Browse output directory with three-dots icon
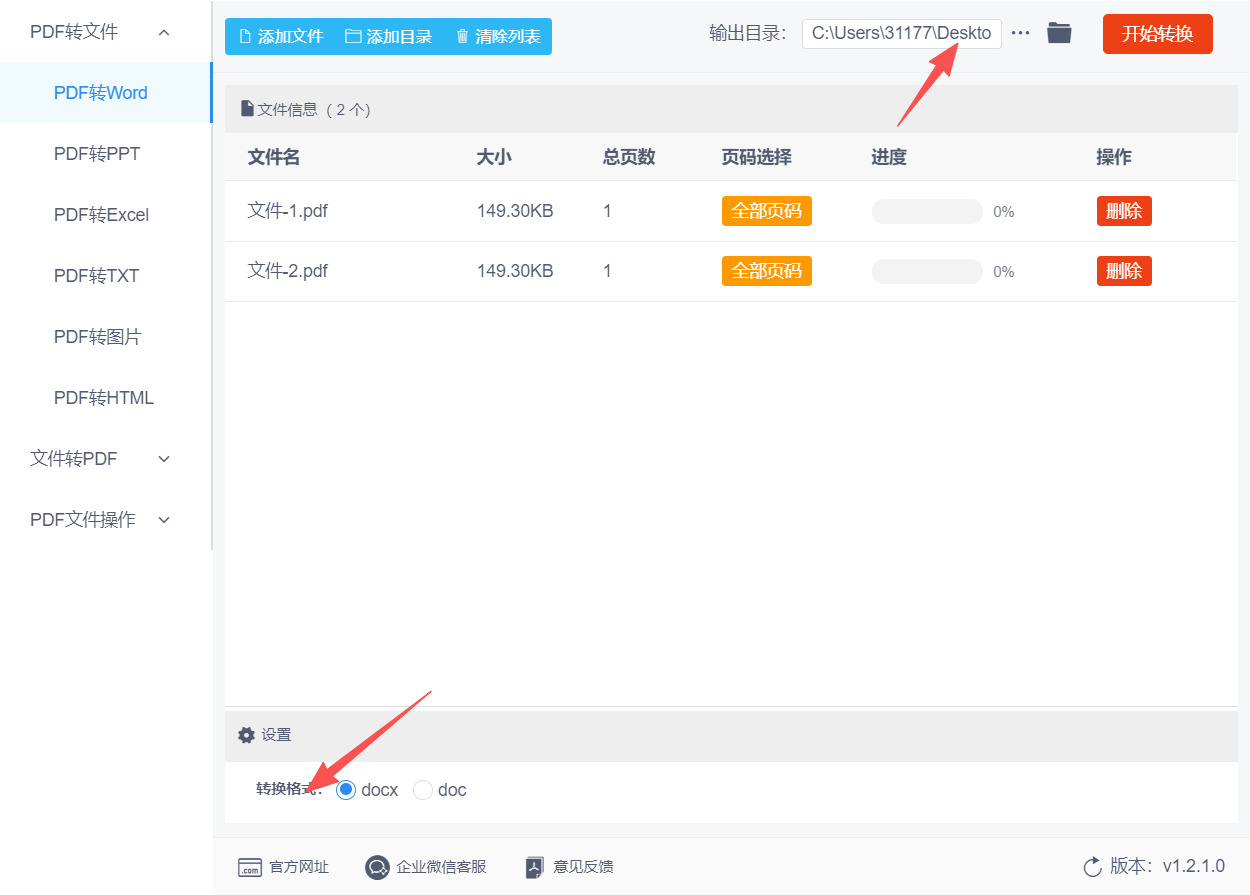Screen dimensions: 1250x895 1020,33
